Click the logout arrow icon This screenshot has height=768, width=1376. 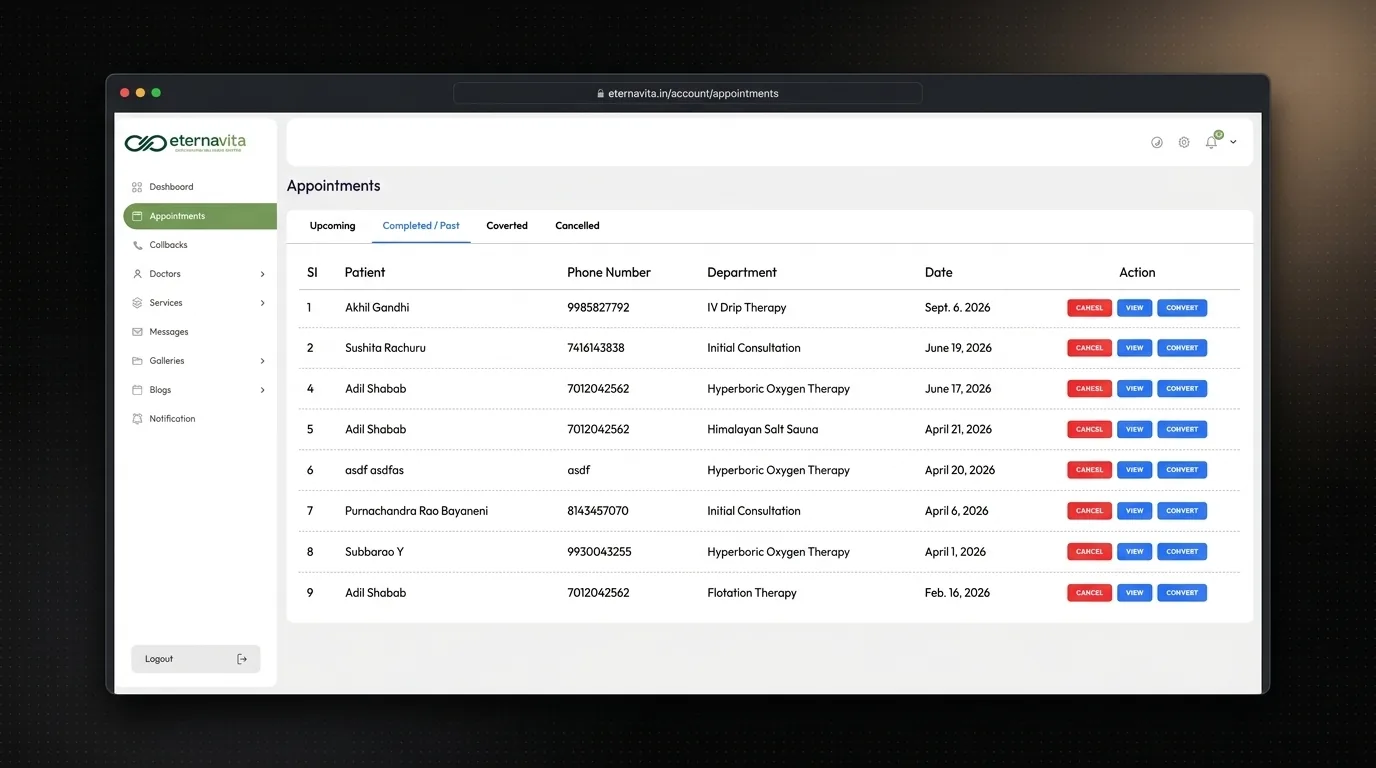point(242,659)
